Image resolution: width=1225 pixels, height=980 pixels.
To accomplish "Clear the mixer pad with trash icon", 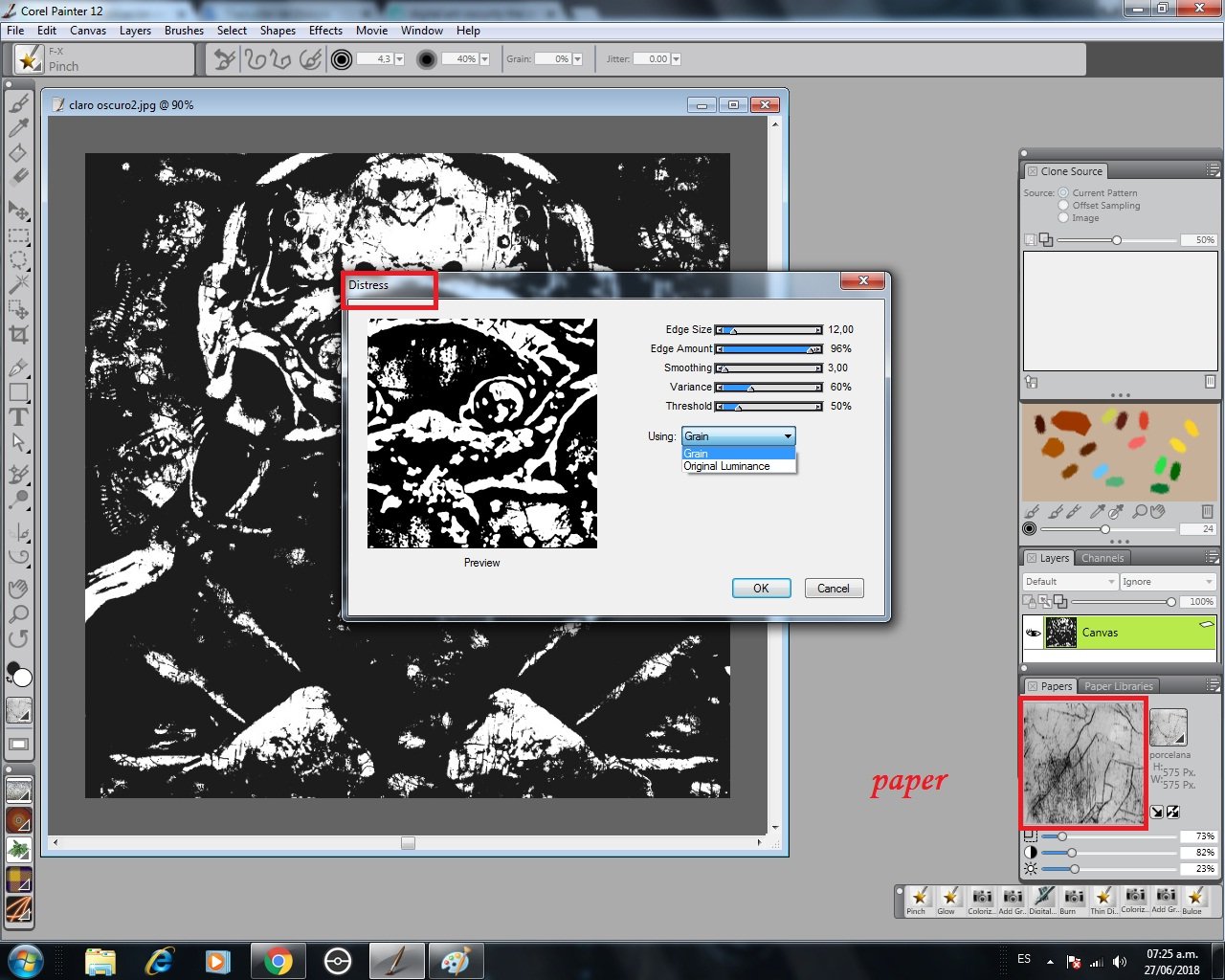I will [1208, 512].
